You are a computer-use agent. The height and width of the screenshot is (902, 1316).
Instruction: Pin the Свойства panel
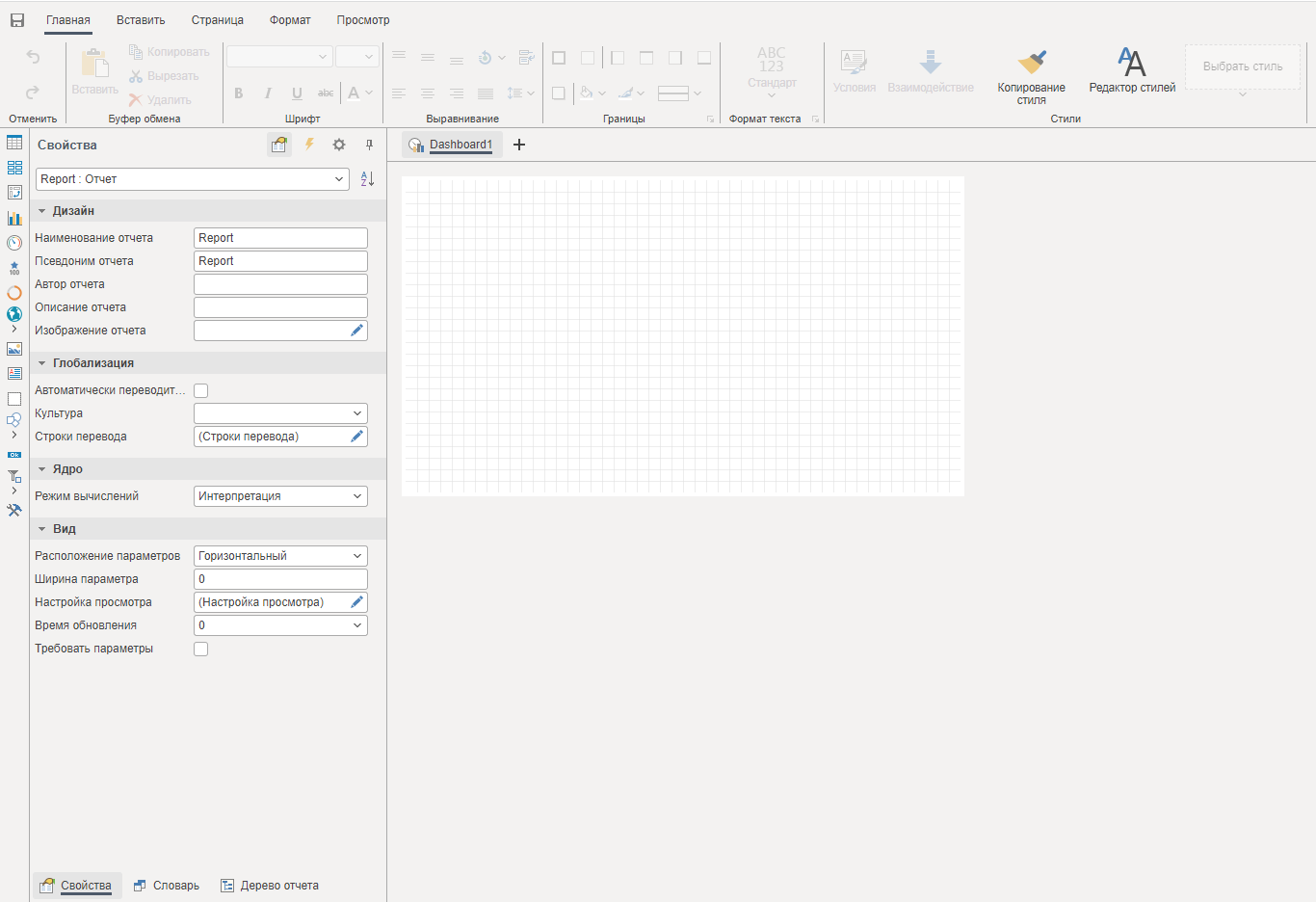click(369, 145)
